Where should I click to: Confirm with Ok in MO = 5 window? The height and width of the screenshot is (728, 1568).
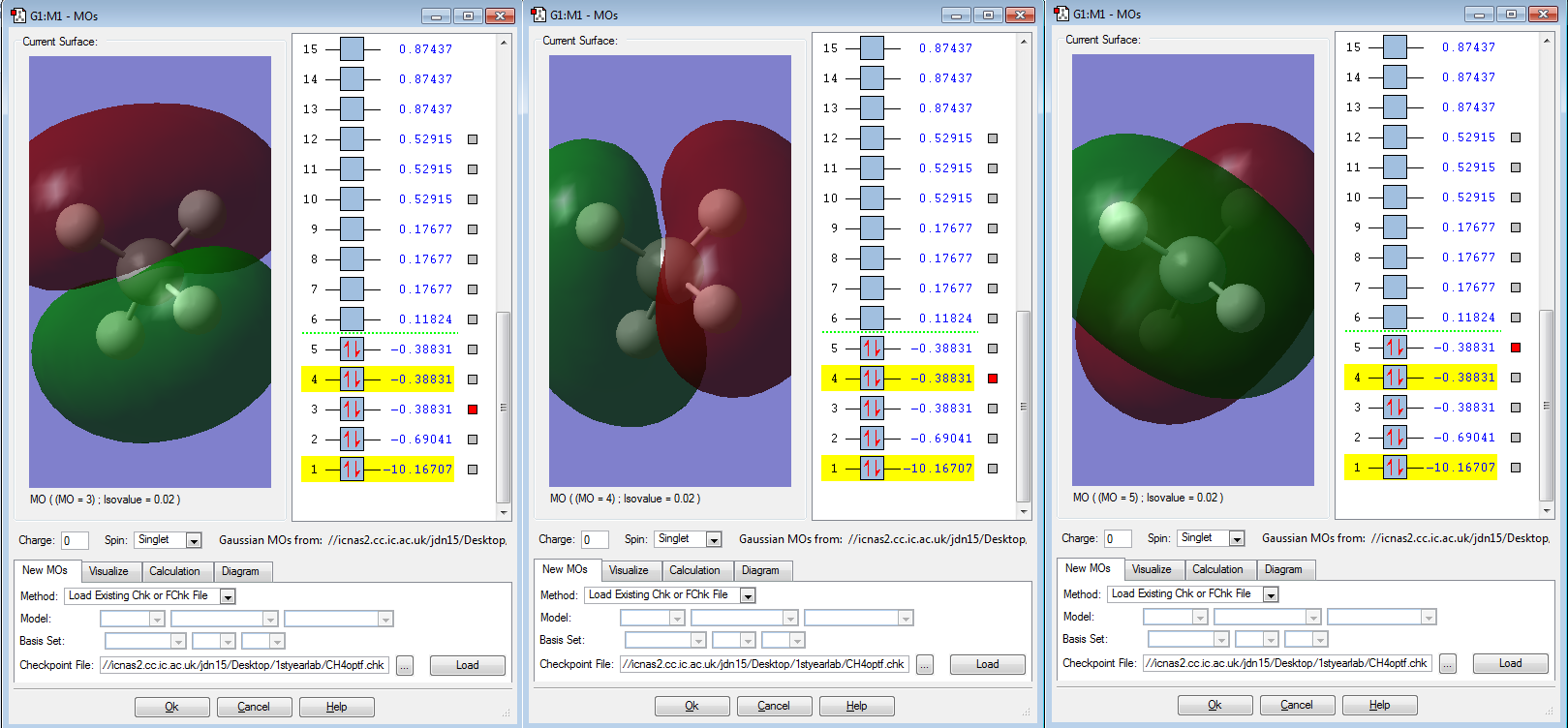[x=1214, y=705]
